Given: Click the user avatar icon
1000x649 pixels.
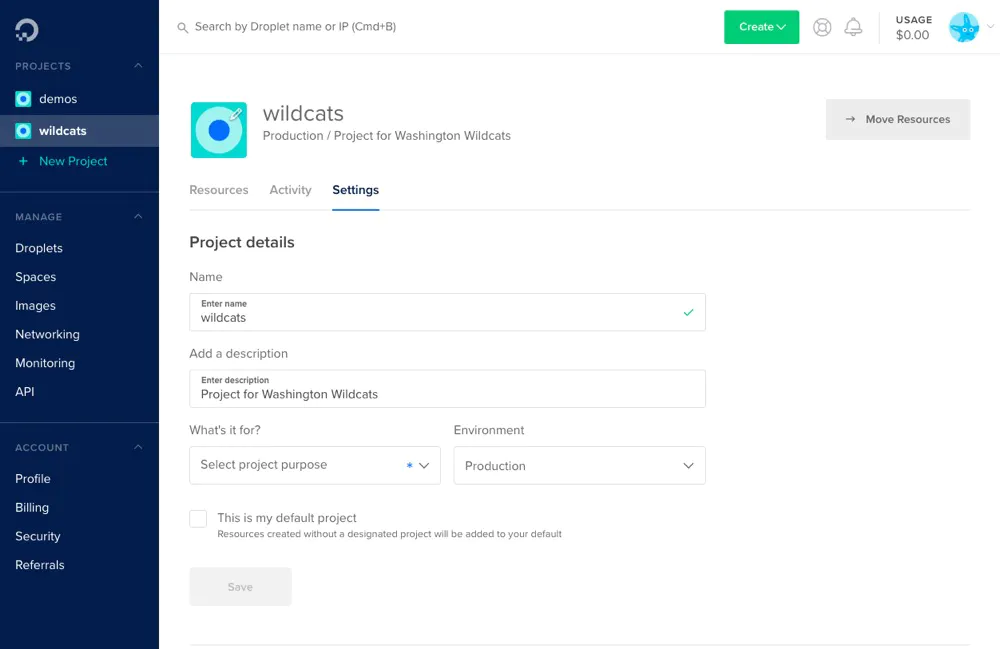Looking at the screenshot, I should (x=963, y=27).
